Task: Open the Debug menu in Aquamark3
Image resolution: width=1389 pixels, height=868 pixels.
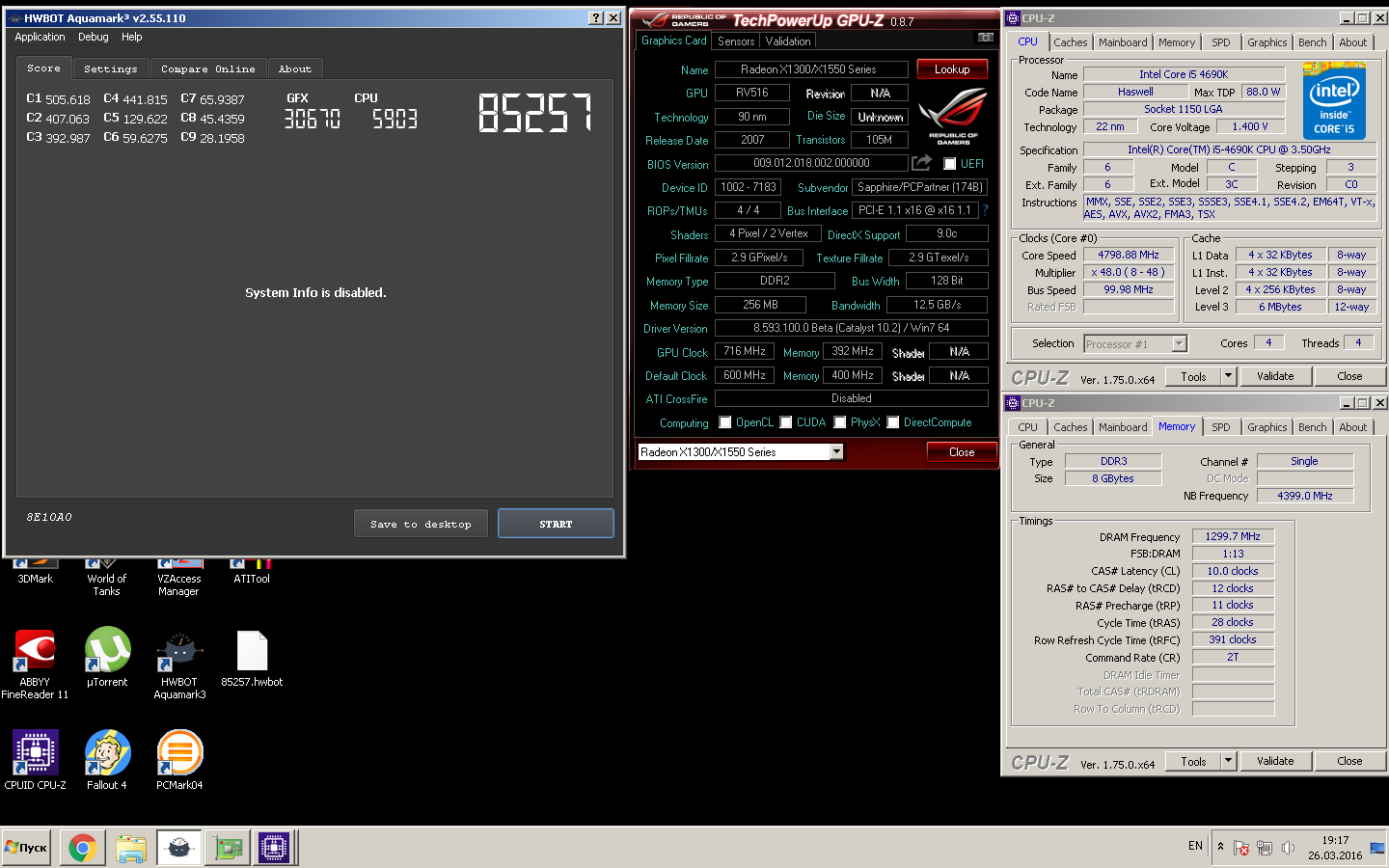Action: click(94, 37)
